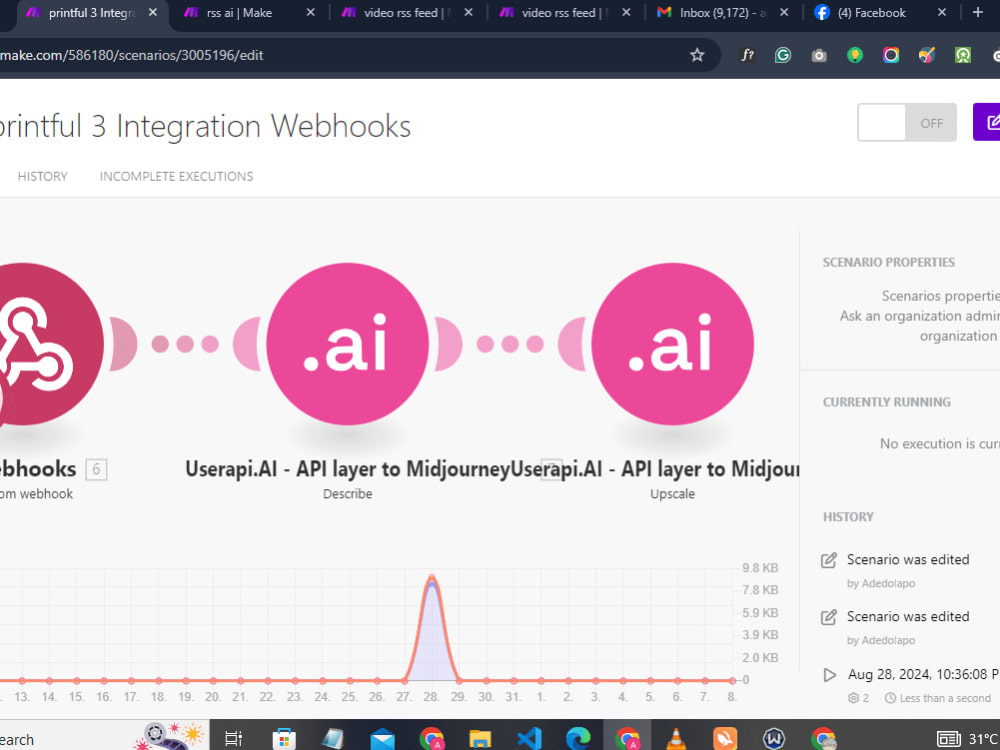Viewport: 1000px width, 750px height.
Task: Click the second 'Scenario was edited' history entry
Action: tap(908, 617)
